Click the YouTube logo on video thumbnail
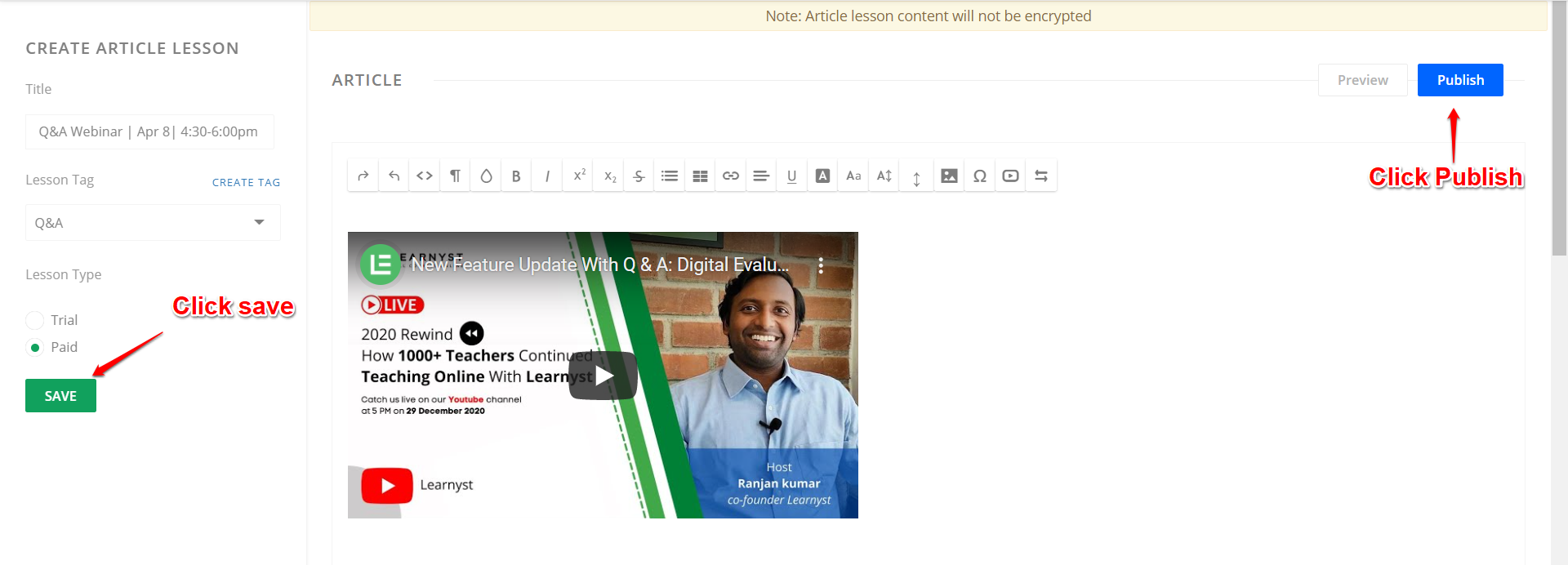 click(x=387, y=485)
